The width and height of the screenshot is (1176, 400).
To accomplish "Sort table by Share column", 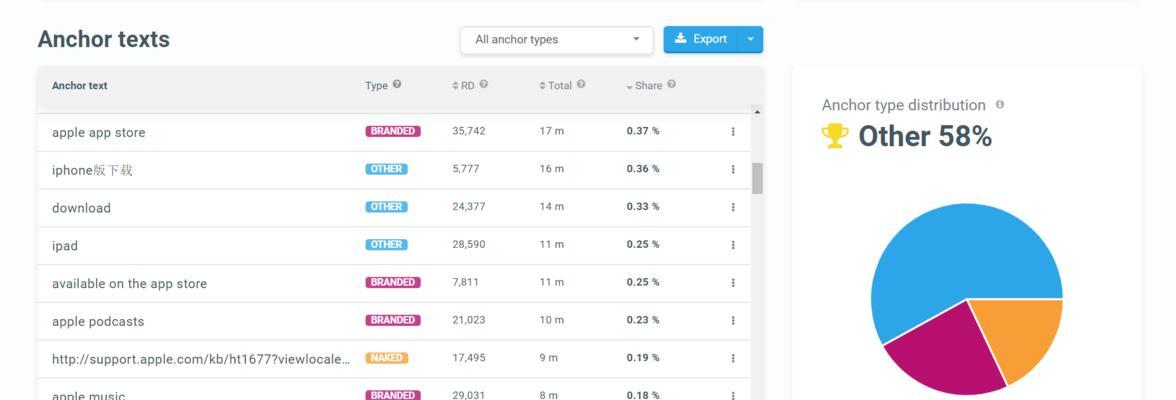I will click(x=644, y=86).
